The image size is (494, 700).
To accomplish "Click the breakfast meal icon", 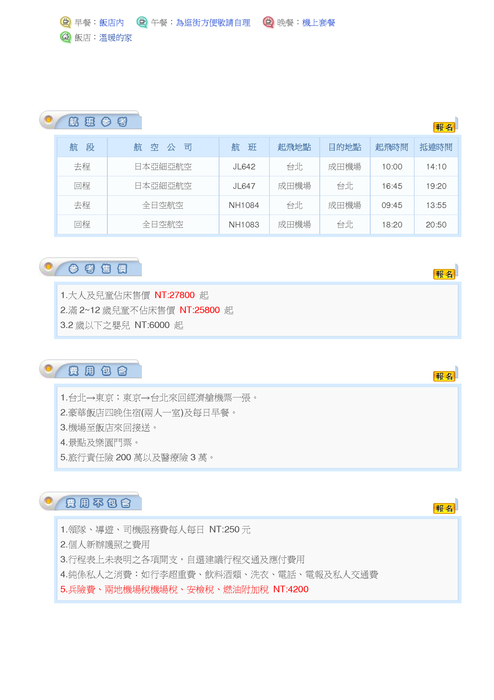I will [66, 22].
